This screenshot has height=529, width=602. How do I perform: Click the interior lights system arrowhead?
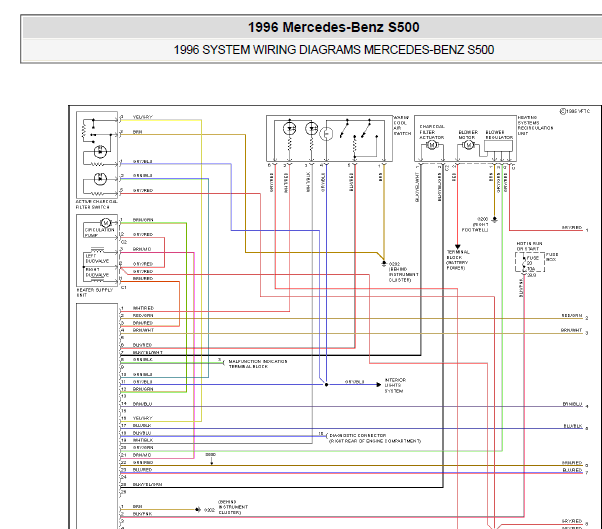pos(379,384)
